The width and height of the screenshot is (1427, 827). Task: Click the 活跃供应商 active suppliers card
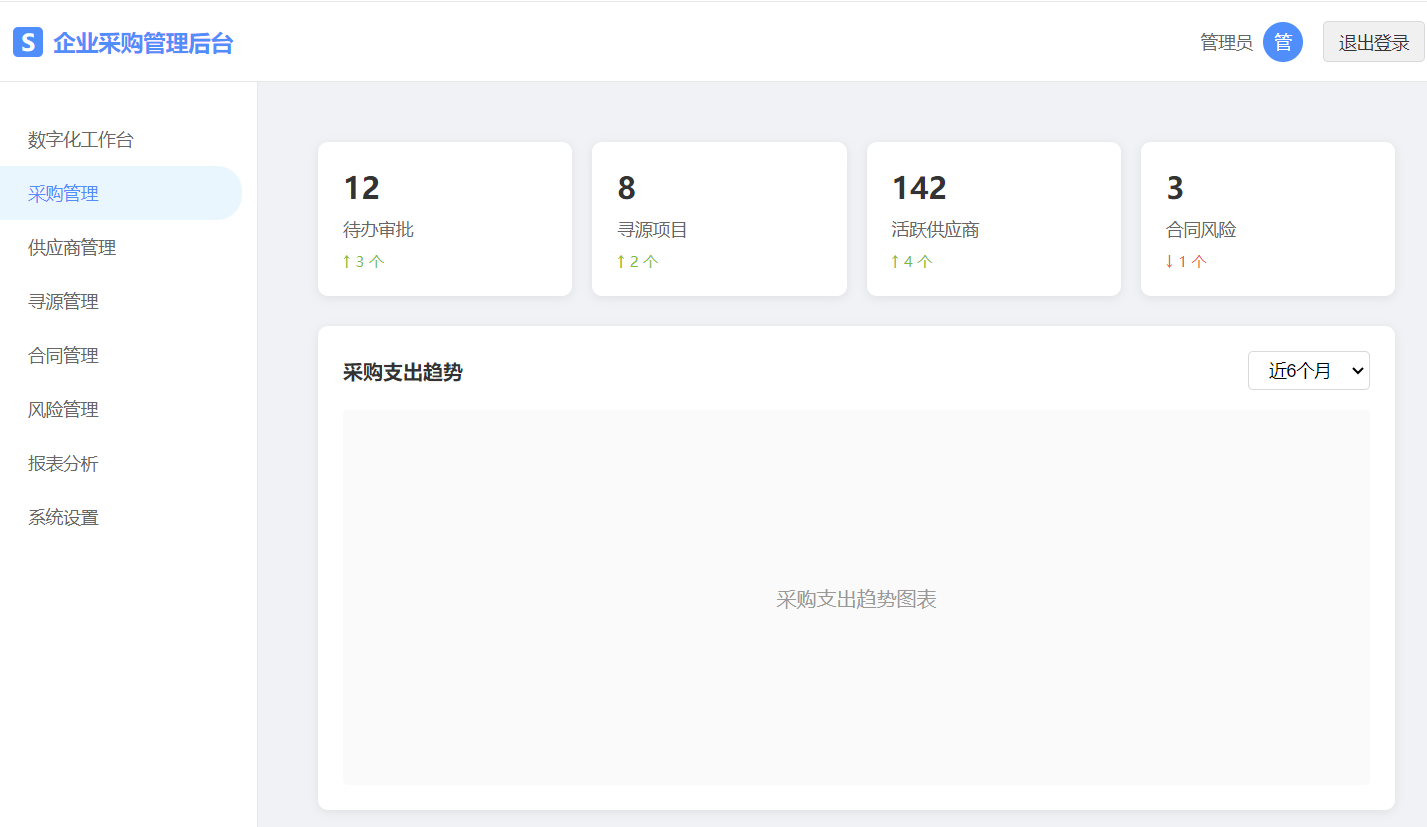pyautogui.click(x=992, y=218)
